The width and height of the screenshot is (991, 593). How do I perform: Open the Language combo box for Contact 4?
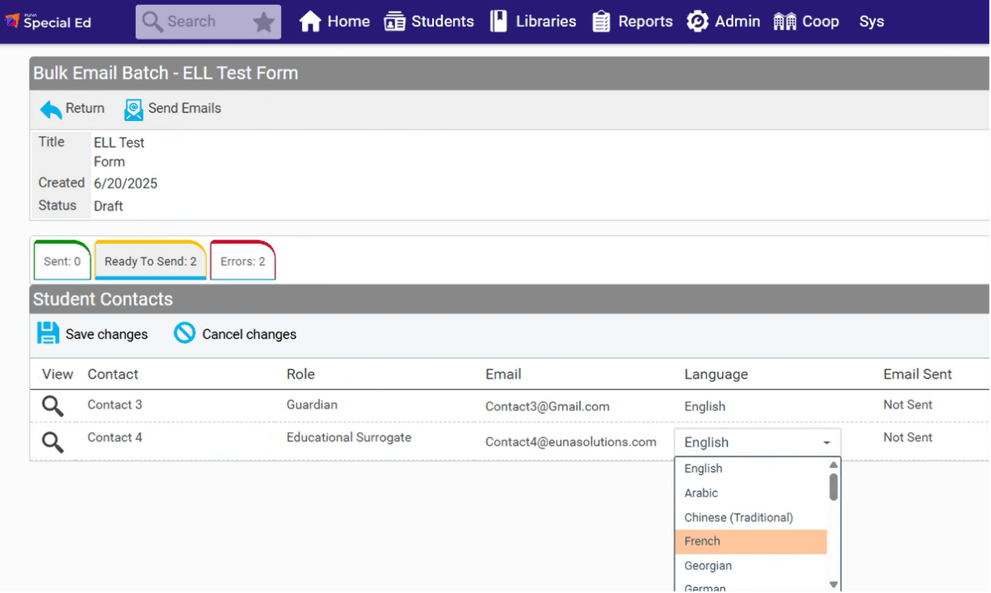coord(757,443)
